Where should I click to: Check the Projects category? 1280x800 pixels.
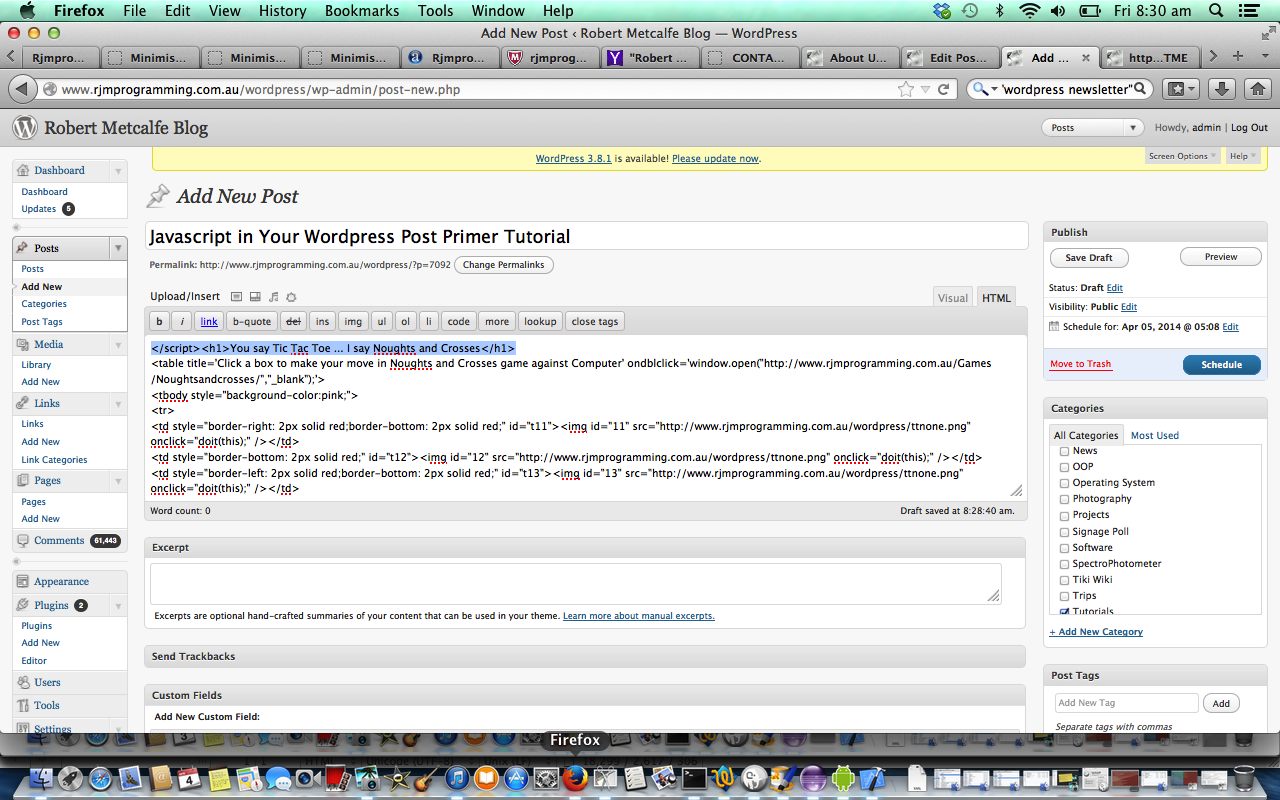pyautogui.click(x=1064, y=515)
